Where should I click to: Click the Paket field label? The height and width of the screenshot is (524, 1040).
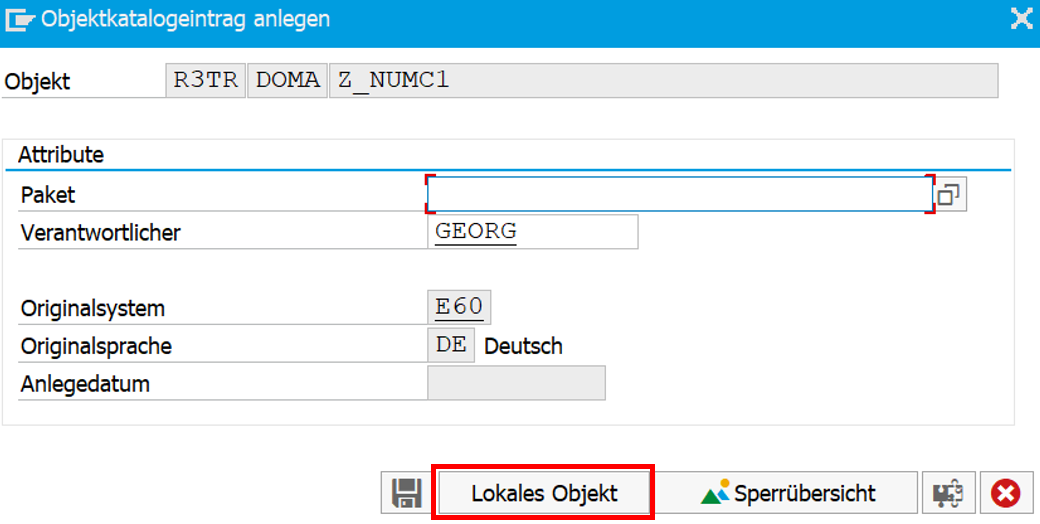[x=48, y=194]
